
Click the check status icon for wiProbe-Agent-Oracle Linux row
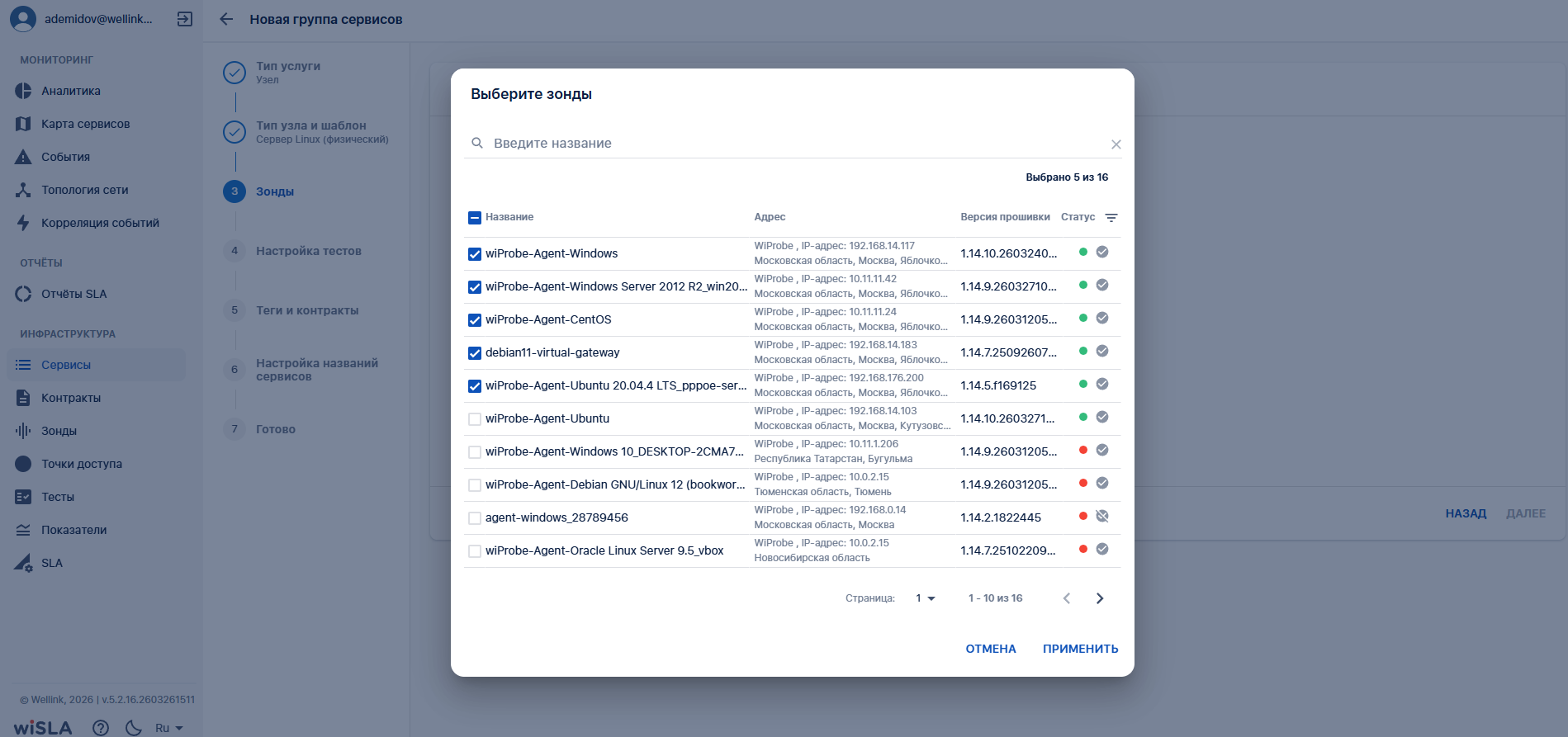1102,549
